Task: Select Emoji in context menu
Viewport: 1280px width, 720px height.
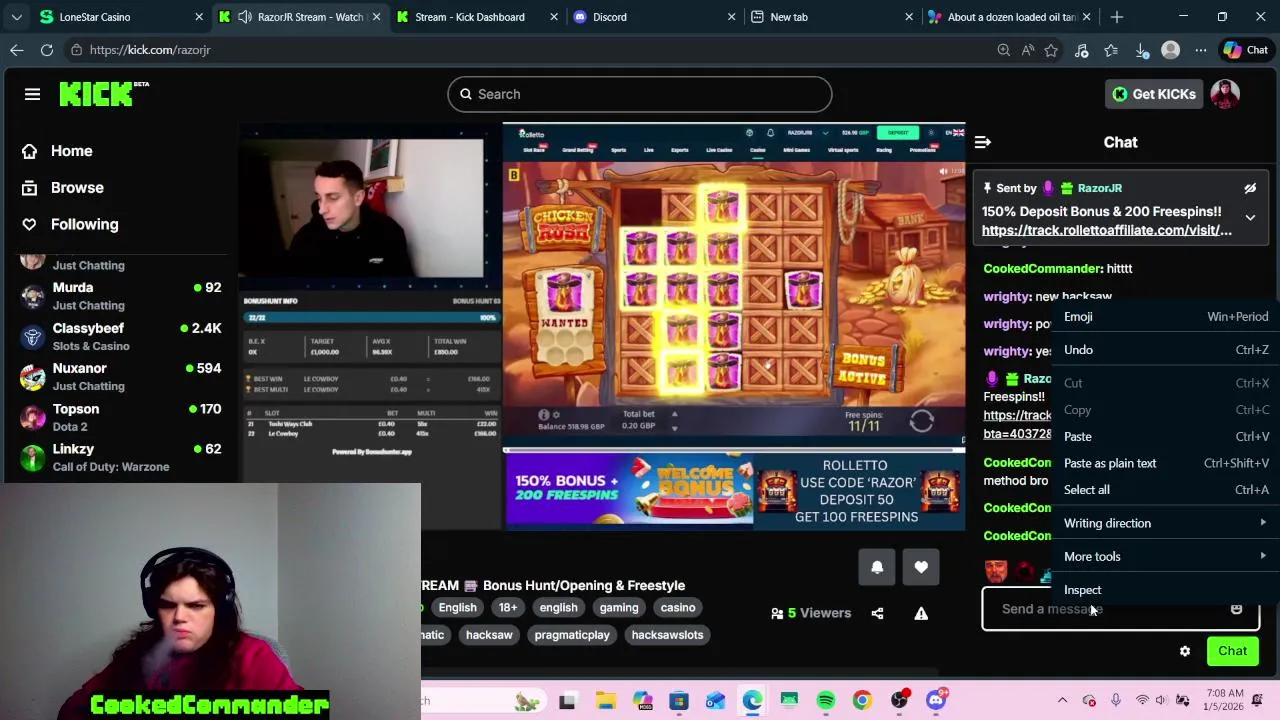Action: (1166, 317)
